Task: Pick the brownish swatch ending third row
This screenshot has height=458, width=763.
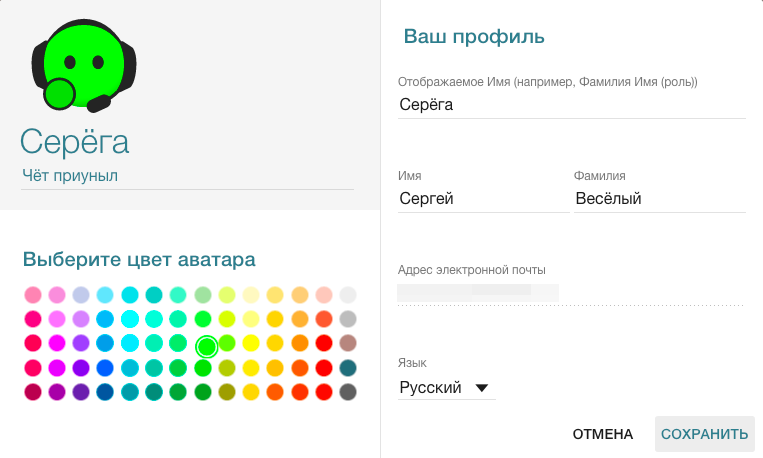Action: click(348, 343)
